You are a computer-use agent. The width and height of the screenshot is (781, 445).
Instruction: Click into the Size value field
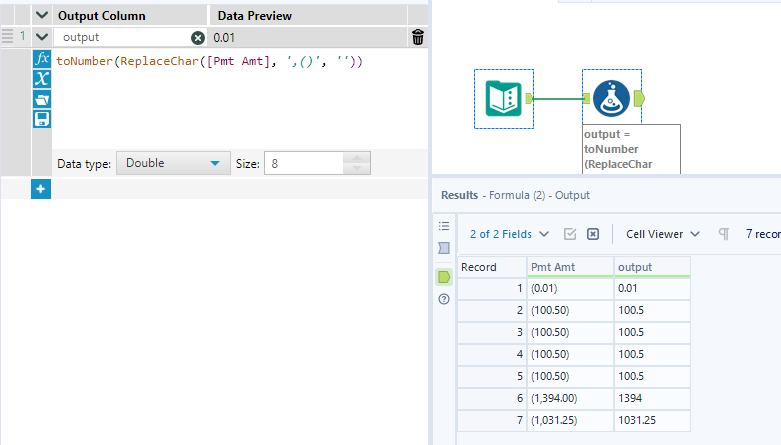click(x=304, y=163)
